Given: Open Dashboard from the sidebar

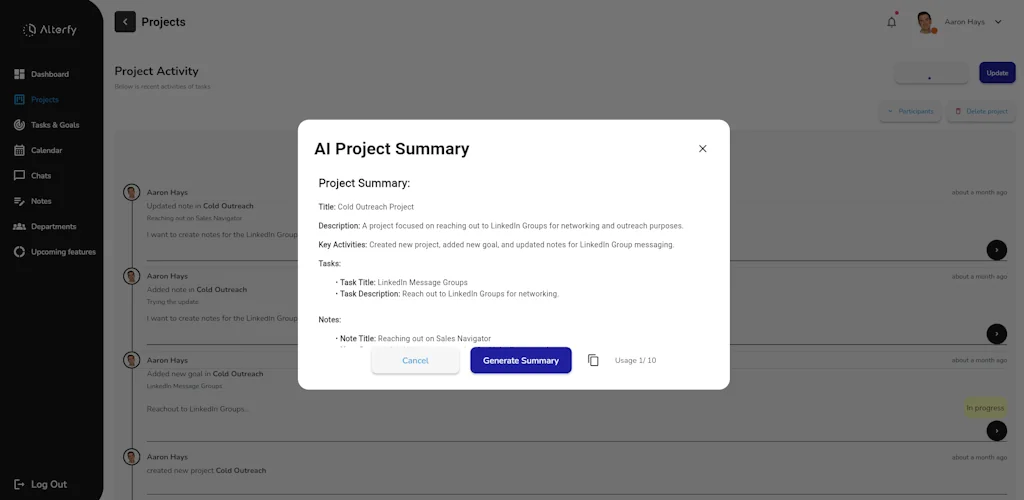Looking at the screenshot, I should (49, 74).
